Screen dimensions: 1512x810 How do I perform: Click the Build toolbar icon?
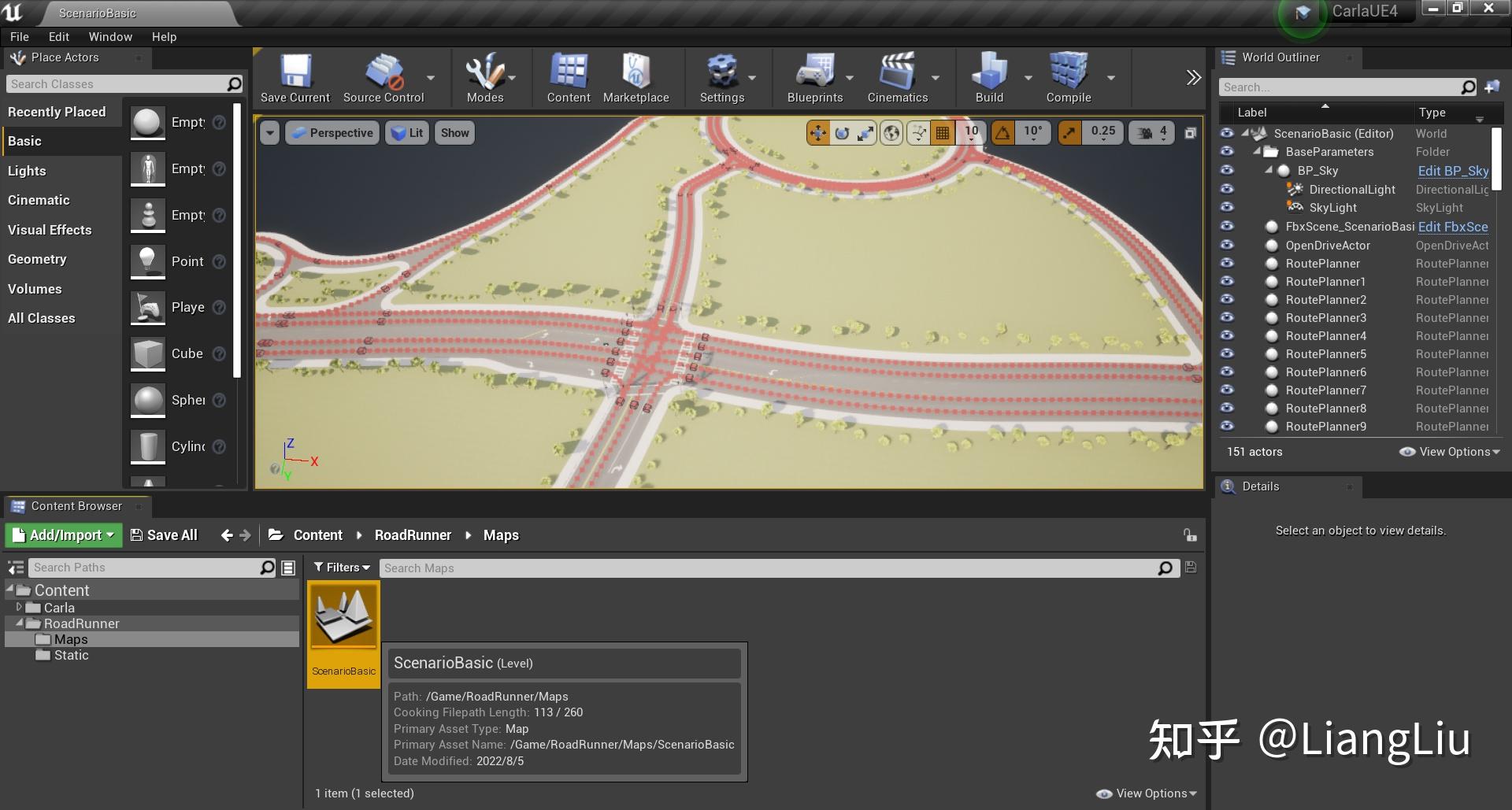pos(989,79)
